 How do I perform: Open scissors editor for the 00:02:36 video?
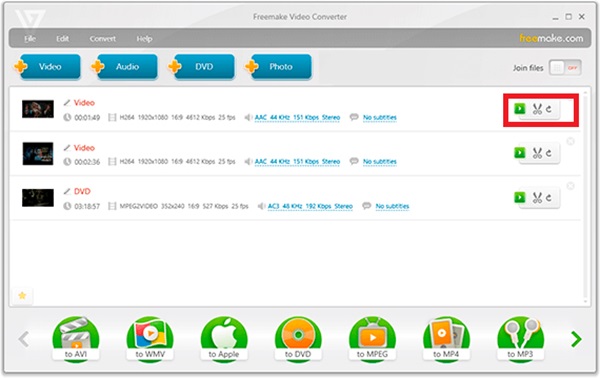[537, 153]
